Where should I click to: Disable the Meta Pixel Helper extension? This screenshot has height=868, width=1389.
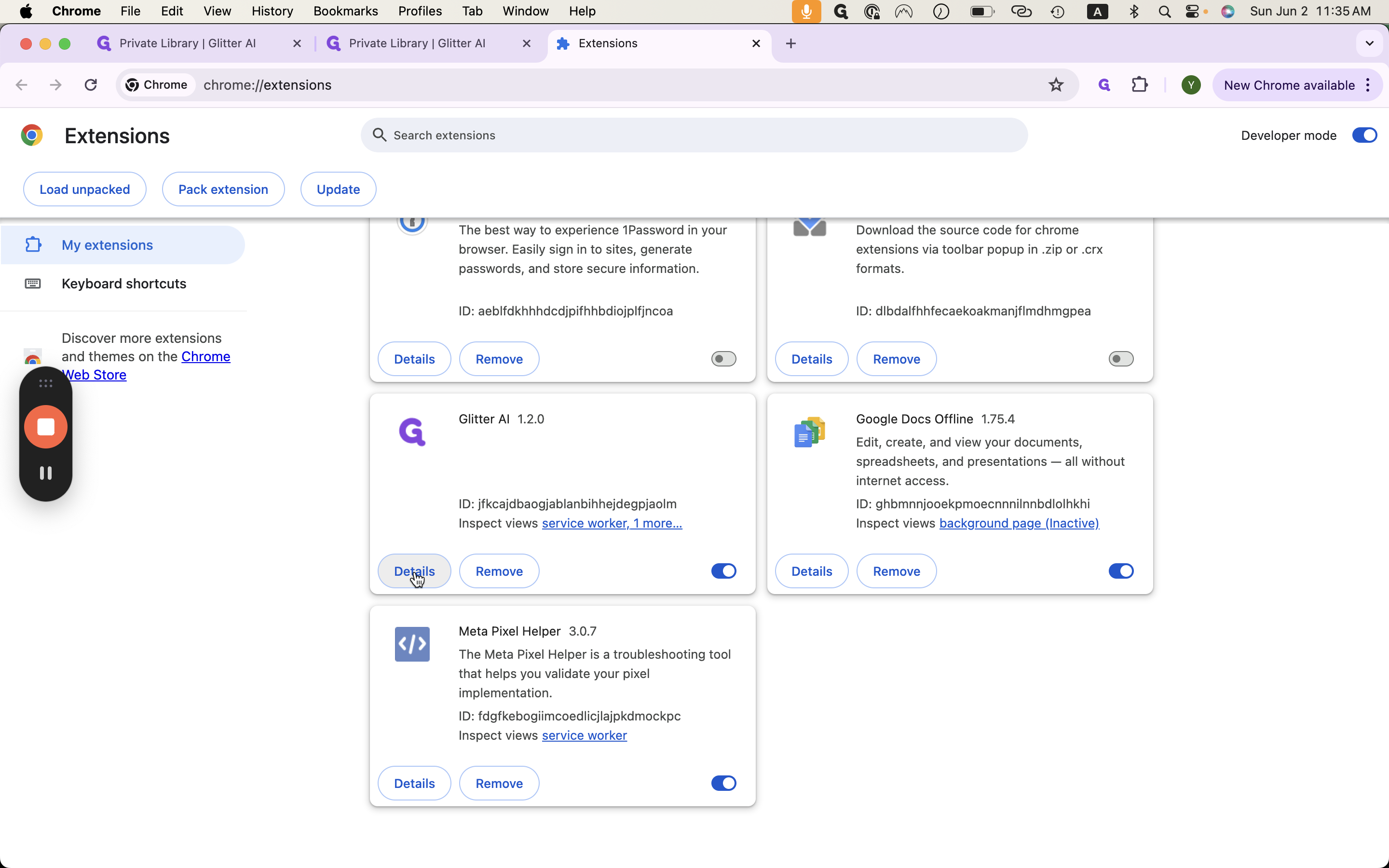(723, 783)
